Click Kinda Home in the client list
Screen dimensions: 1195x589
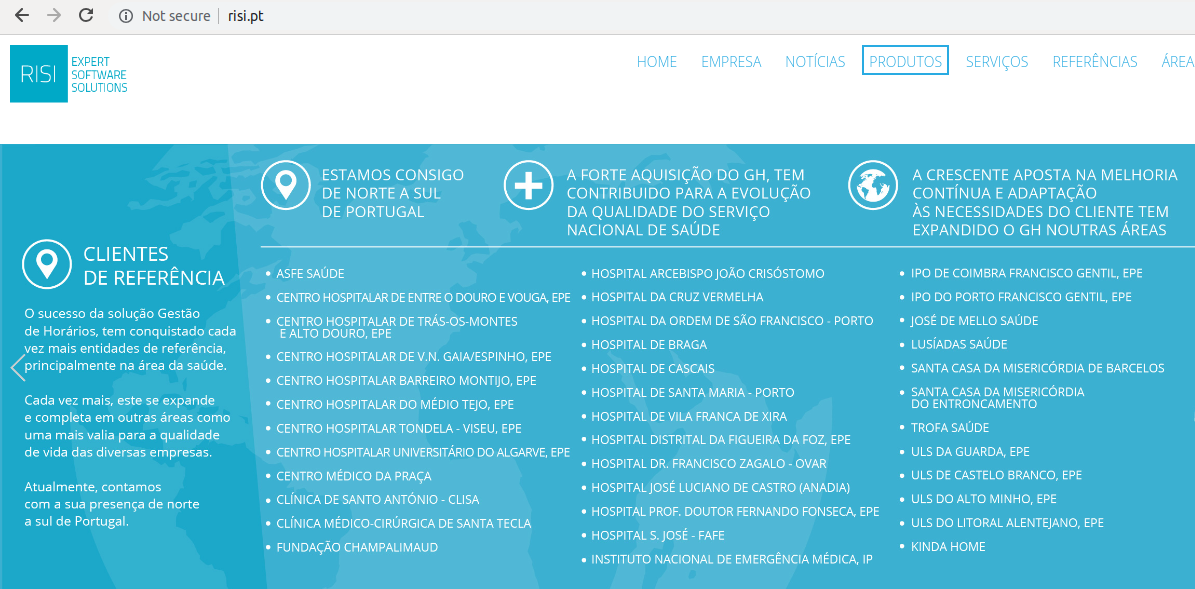point(948,546)
